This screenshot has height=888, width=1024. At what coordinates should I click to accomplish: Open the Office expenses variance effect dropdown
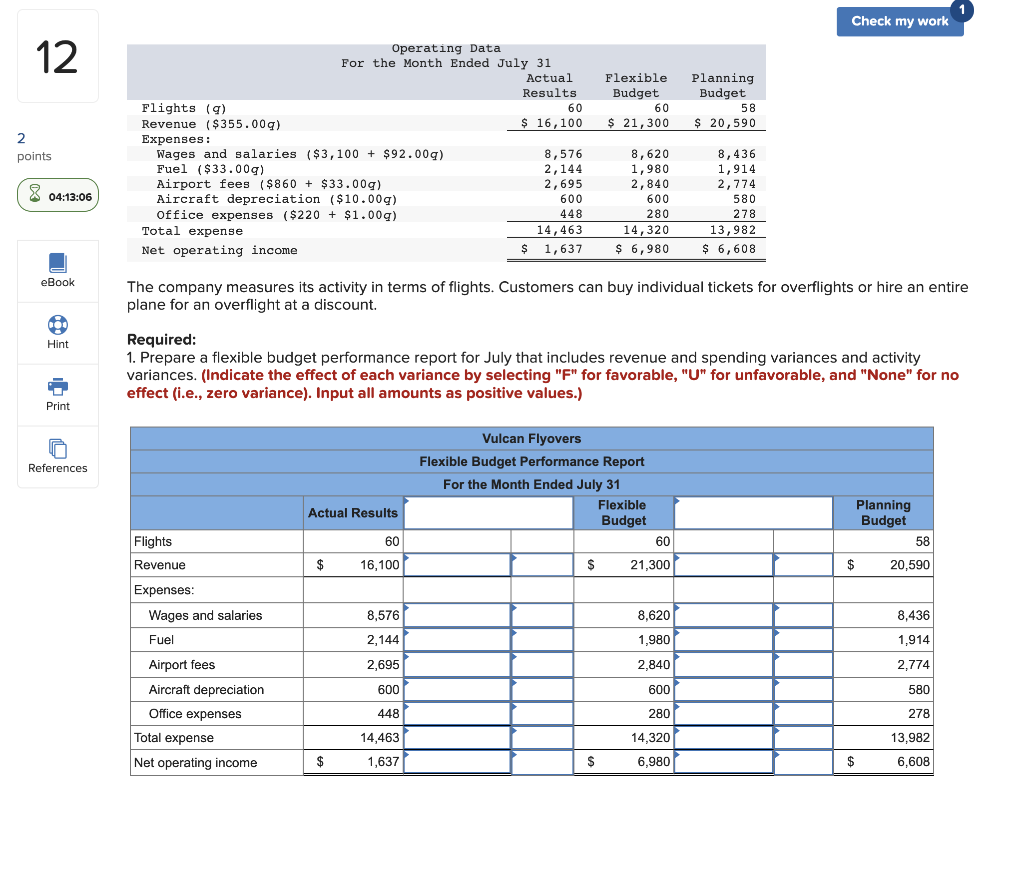pyautogui.click(x=541, y=712)
